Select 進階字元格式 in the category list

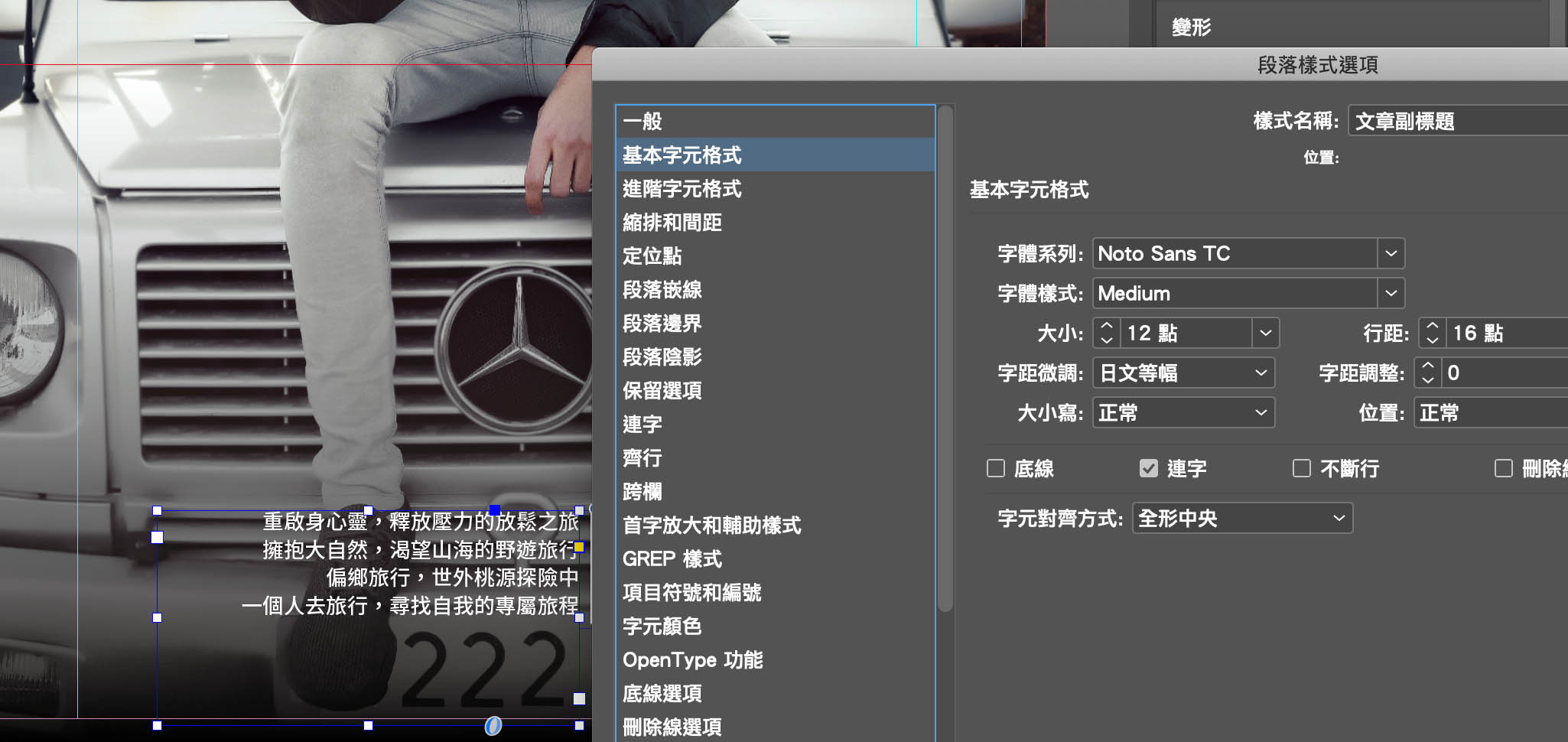coord(682,189)
